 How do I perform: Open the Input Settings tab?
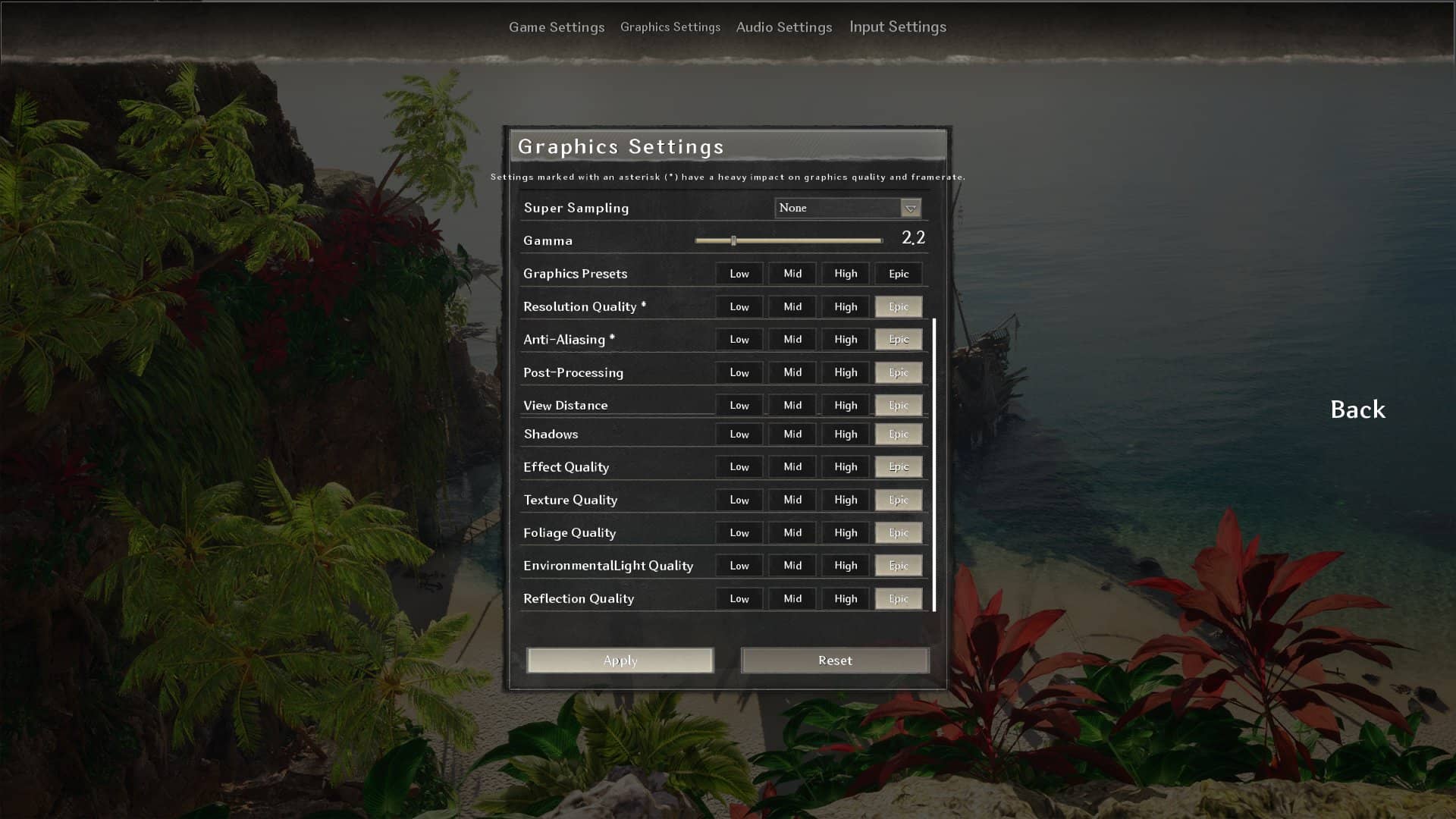click(898, 27)
